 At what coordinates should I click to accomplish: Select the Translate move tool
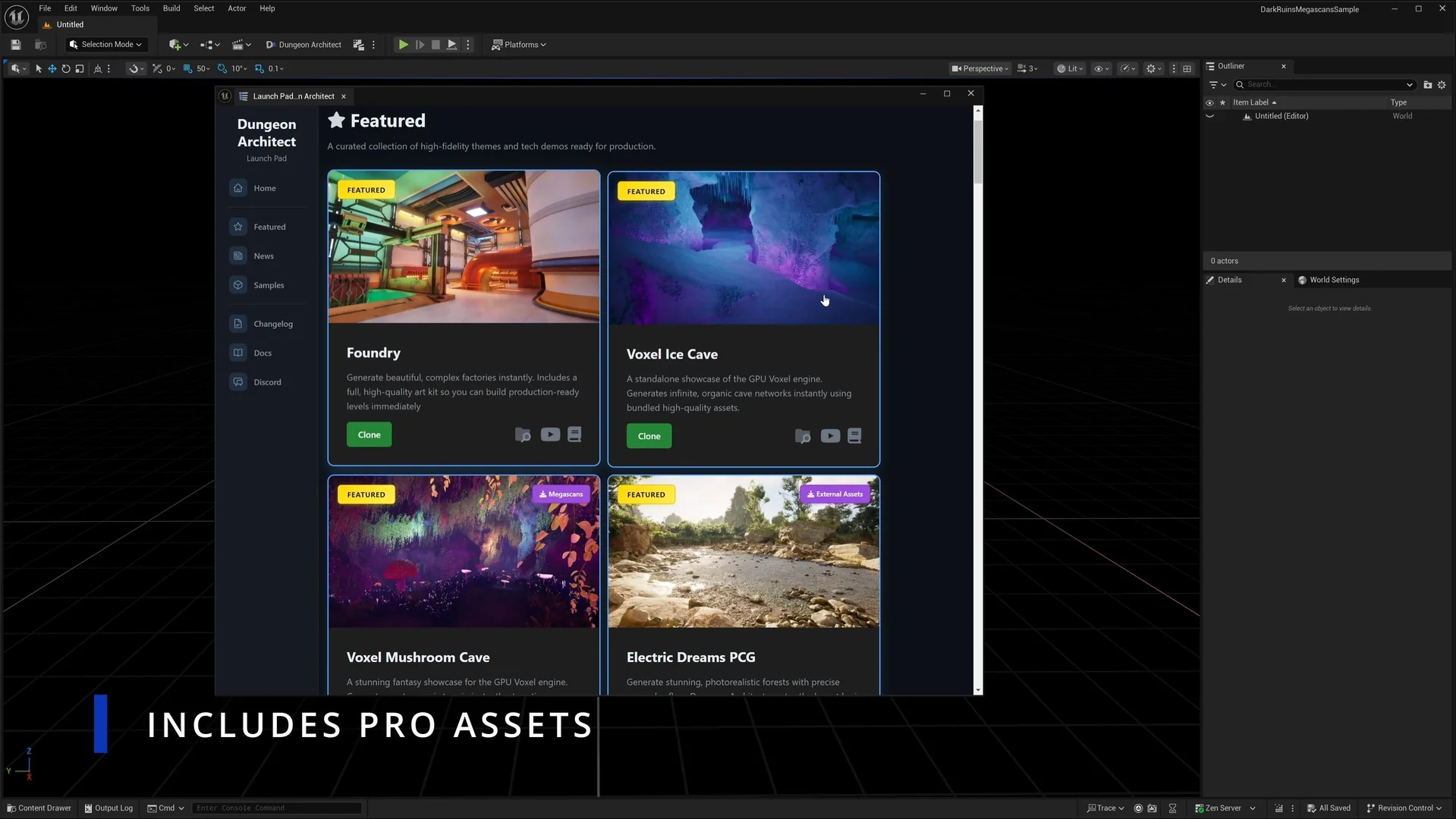(x=52, y=69)
